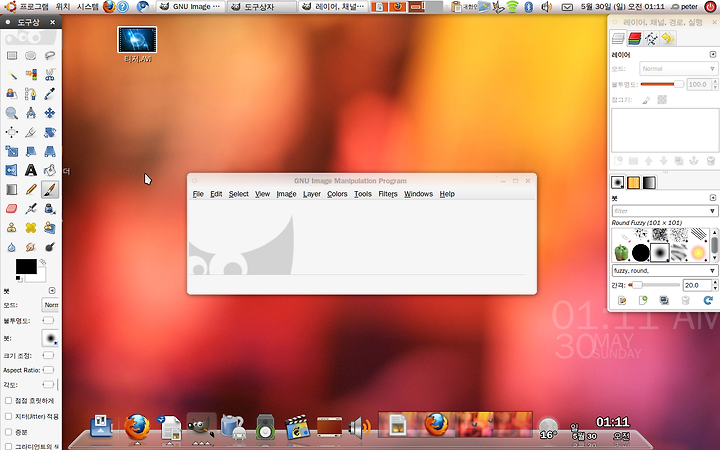Select the Fuzzy Select magic wand tool
This screenshot has width=720, height=450.
(11, 75)
